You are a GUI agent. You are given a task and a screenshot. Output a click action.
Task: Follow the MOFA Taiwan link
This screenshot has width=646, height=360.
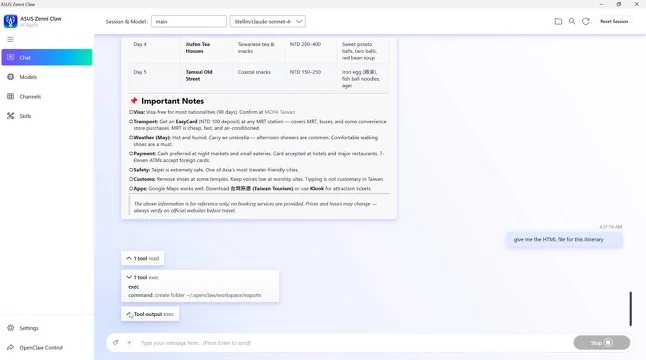pos(280,112)
